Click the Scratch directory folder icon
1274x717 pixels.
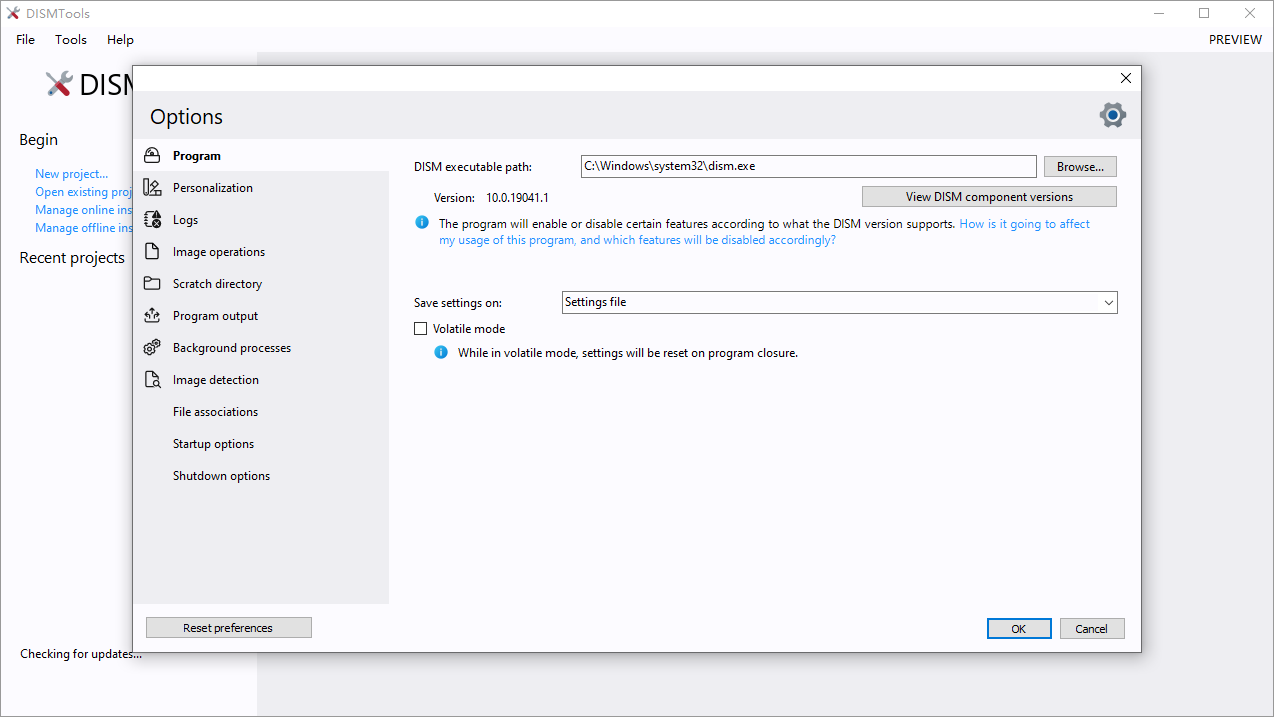pyautogui.click(x=152, y=284)
